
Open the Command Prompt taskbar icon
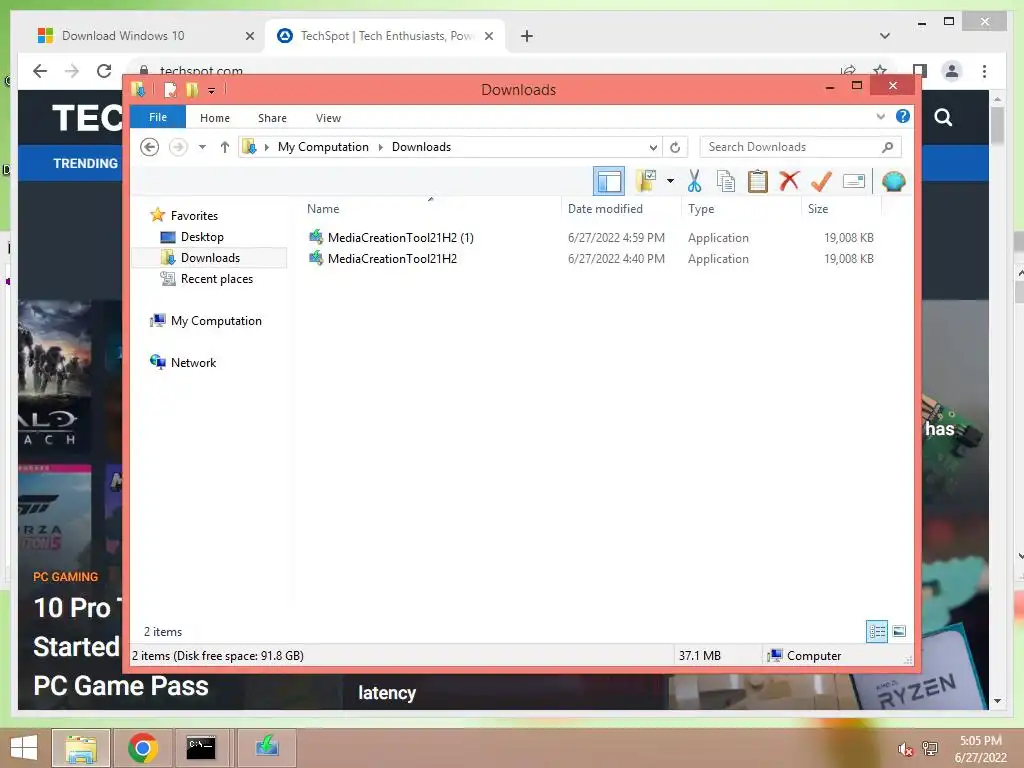tap(200, 748)
